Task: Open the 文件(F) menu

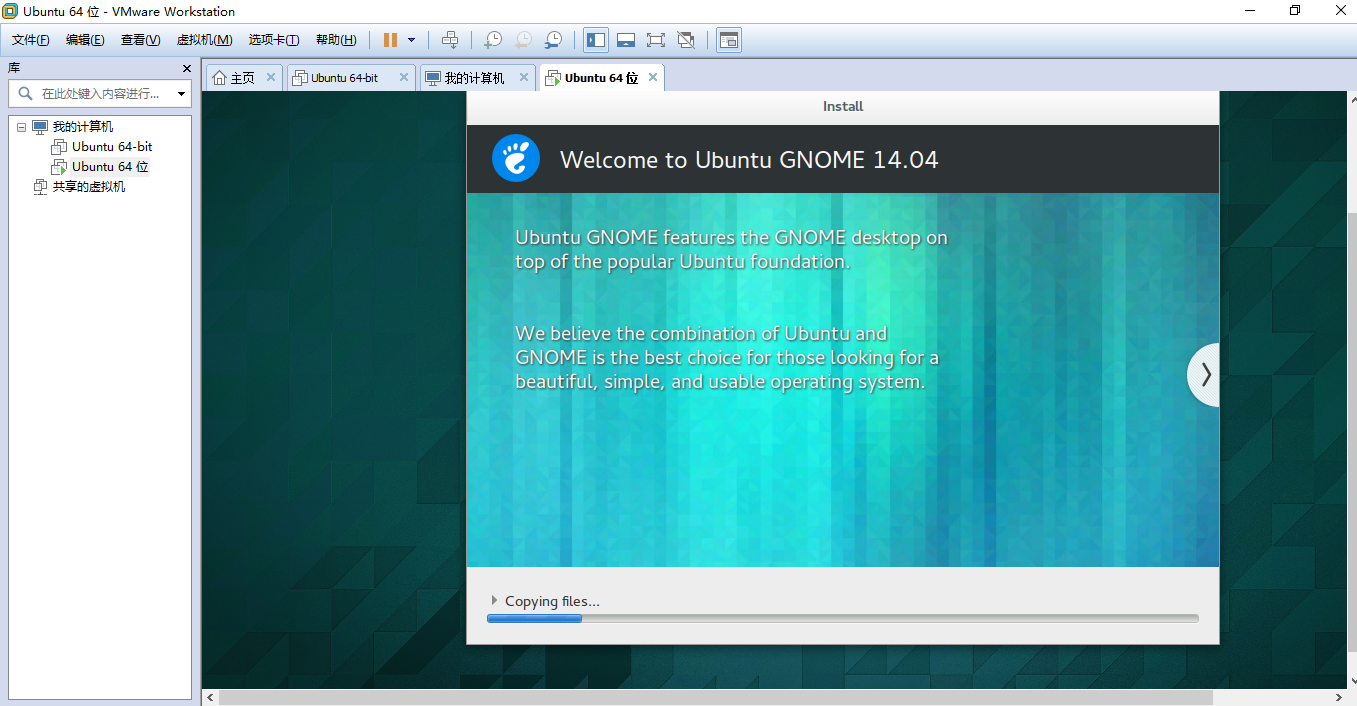Action: tap(31, 40)
